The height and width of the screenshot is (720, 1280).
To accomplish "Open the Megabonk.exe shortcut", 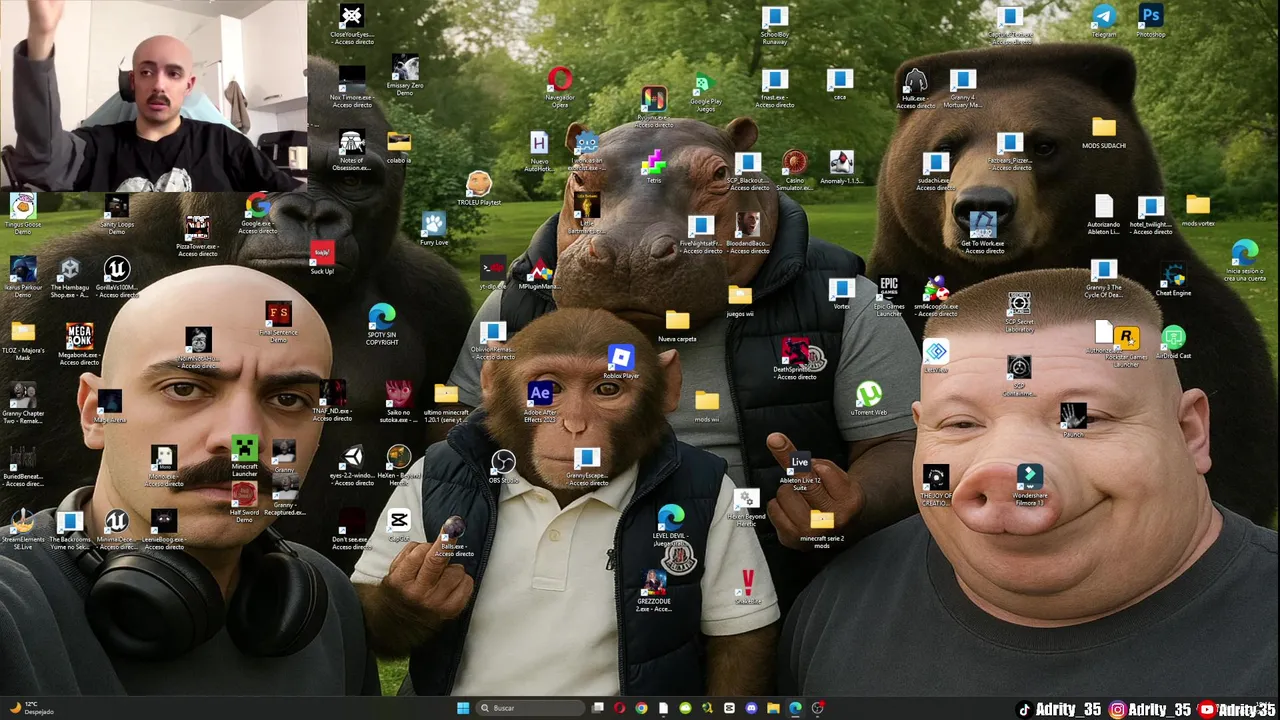I will click(x=79, y=343).
